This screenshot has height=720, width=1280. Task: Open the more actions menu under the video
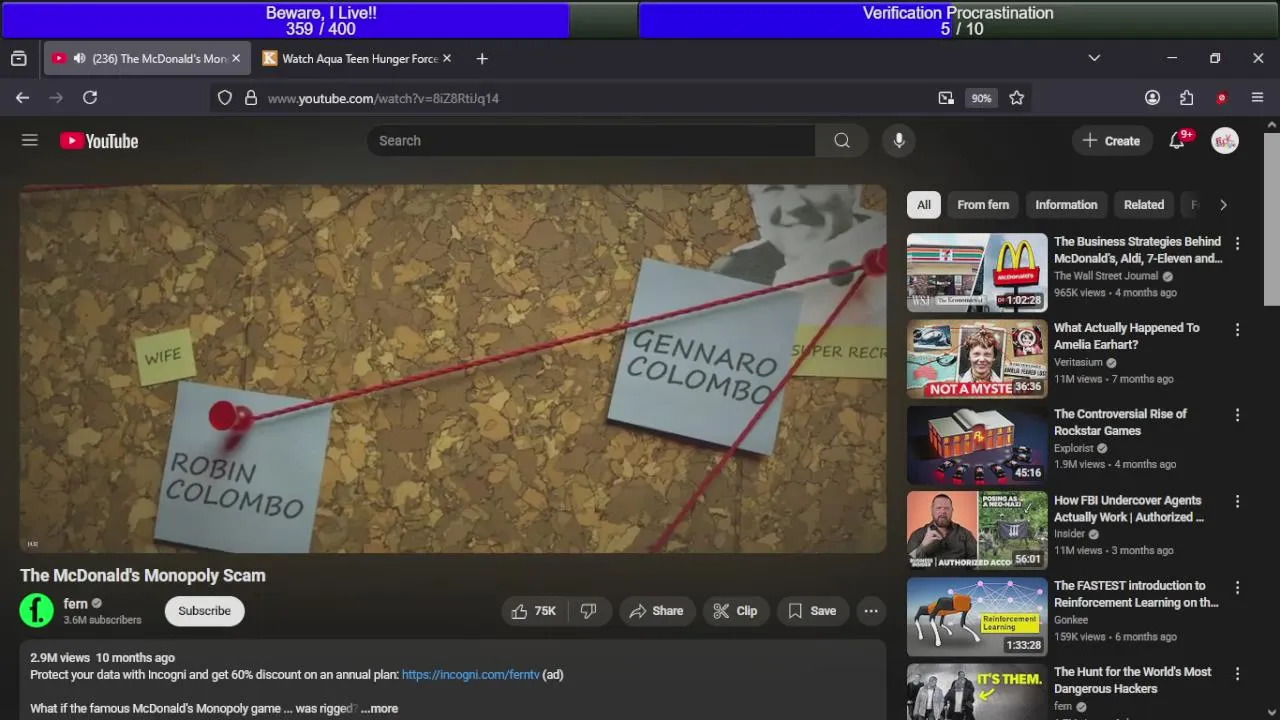click(871, 611)
